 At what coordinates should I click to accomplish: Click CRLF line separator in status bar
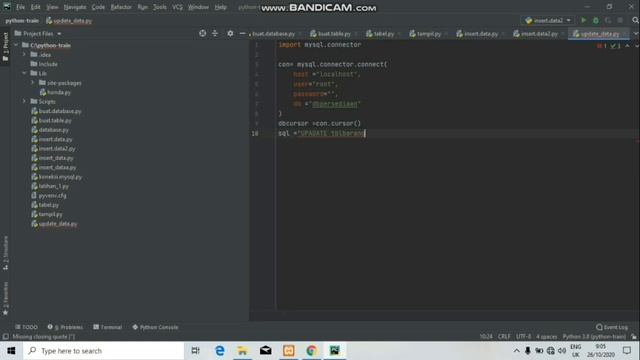504,337
